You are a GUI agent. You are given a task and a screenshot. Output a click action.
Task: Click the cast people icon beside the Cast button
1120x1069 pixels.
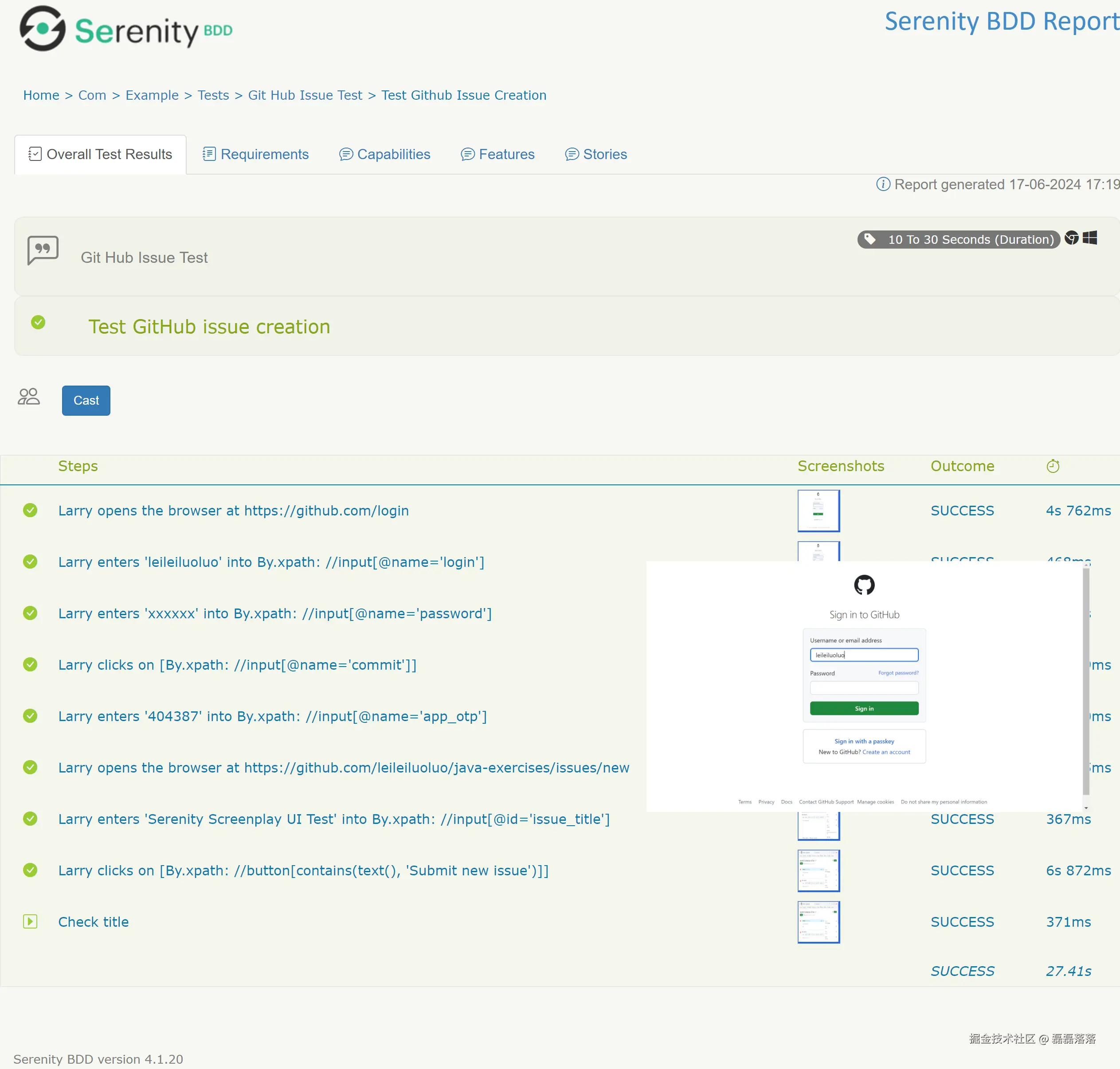coord(28,397)
